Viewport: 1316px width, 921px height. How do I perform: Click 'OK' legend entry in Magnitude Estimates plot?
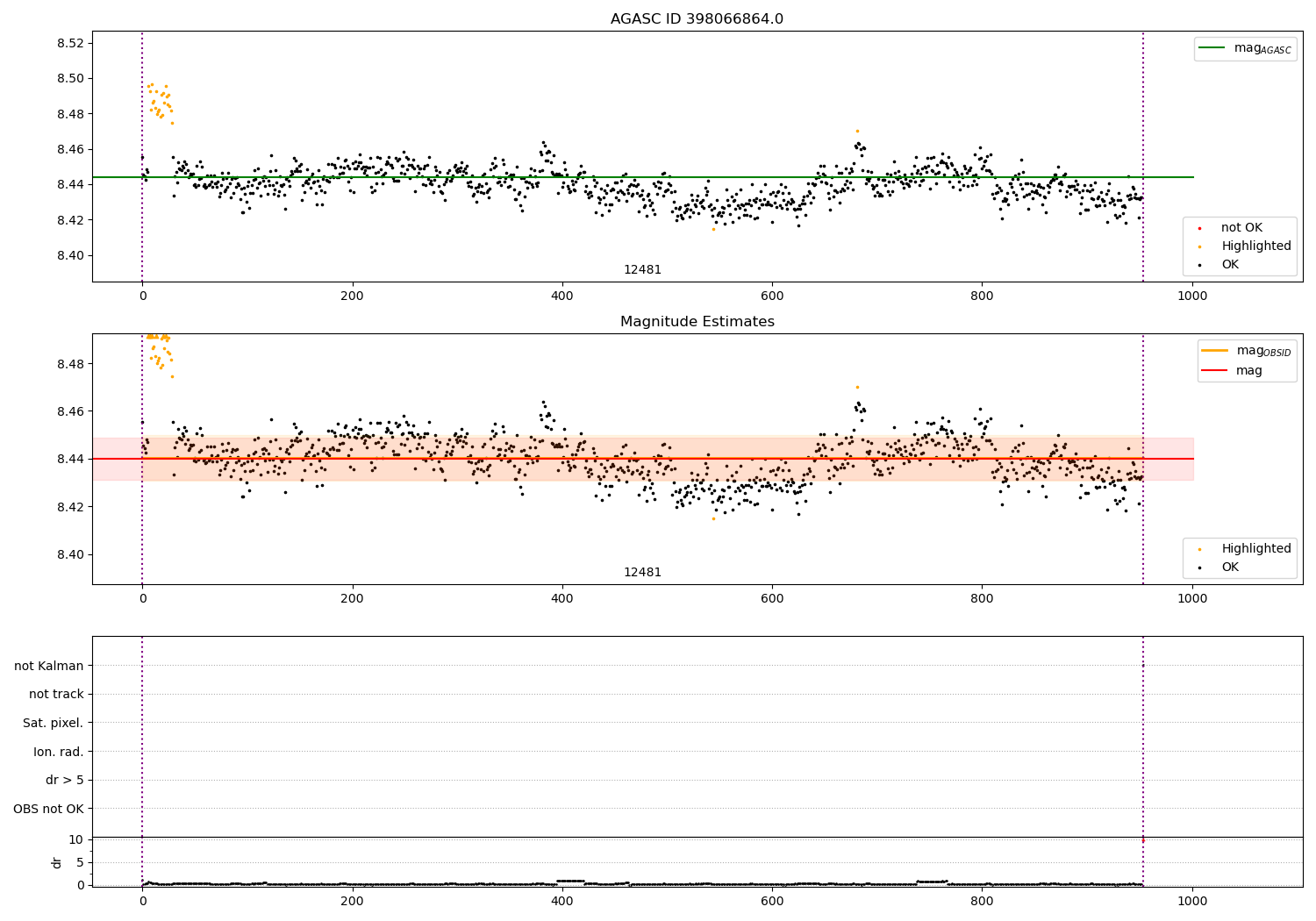click(1229, 568)
